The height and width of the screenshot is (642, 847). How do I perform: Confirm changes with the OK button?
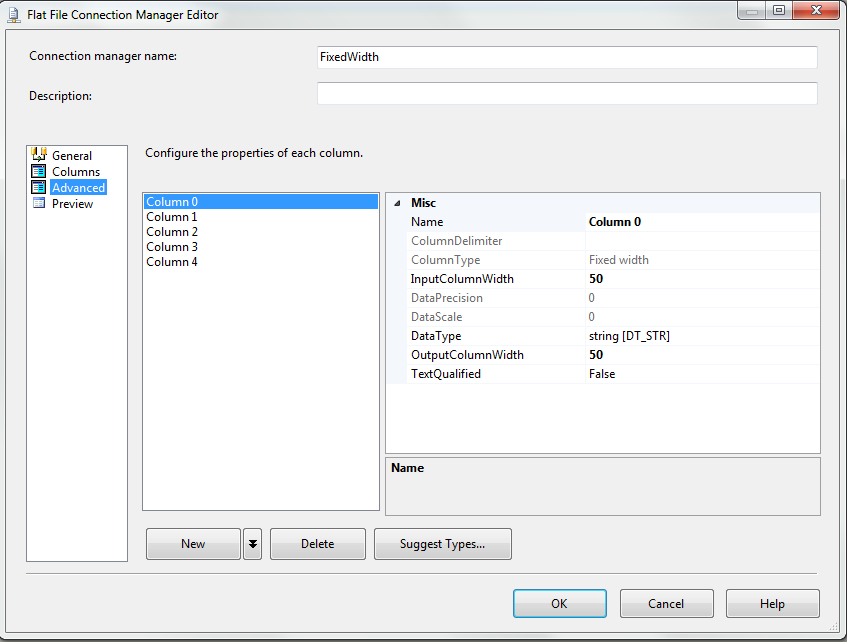coord(559,603)
